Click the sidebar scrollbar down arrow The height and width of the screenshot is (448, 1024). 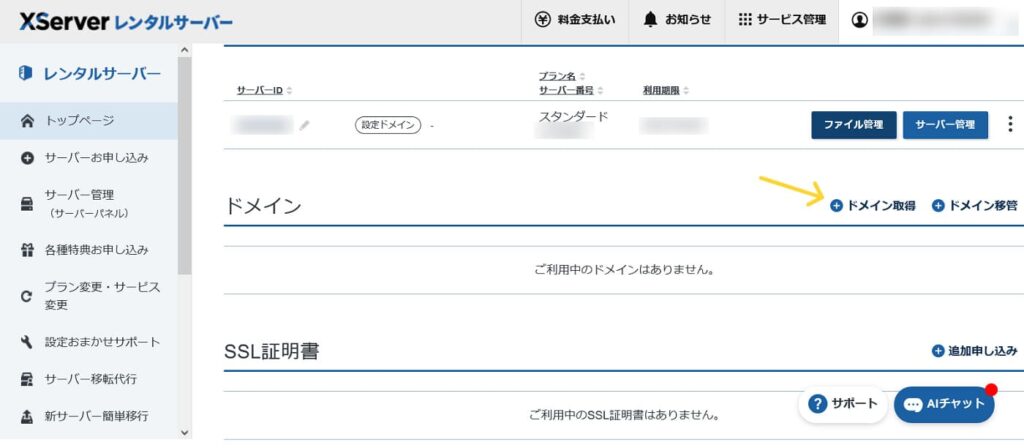[x=184, y=432]
